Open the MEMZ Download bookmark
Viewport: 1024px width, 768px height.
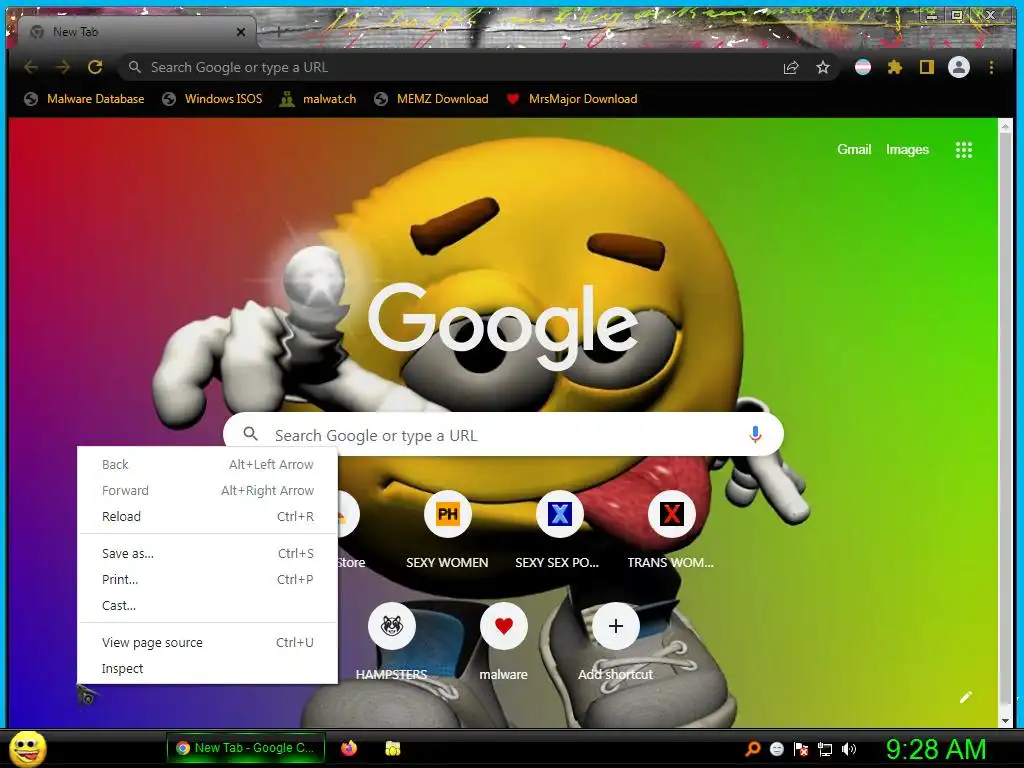pos(432,99)
